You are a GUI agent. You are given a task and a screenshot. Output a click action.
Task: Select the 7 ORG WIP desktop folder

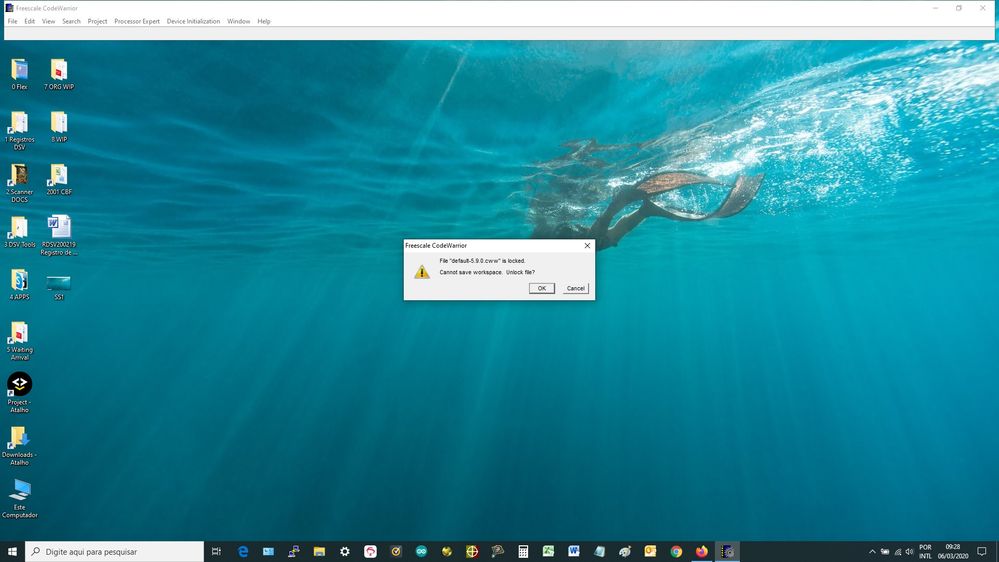pos(59,74)
